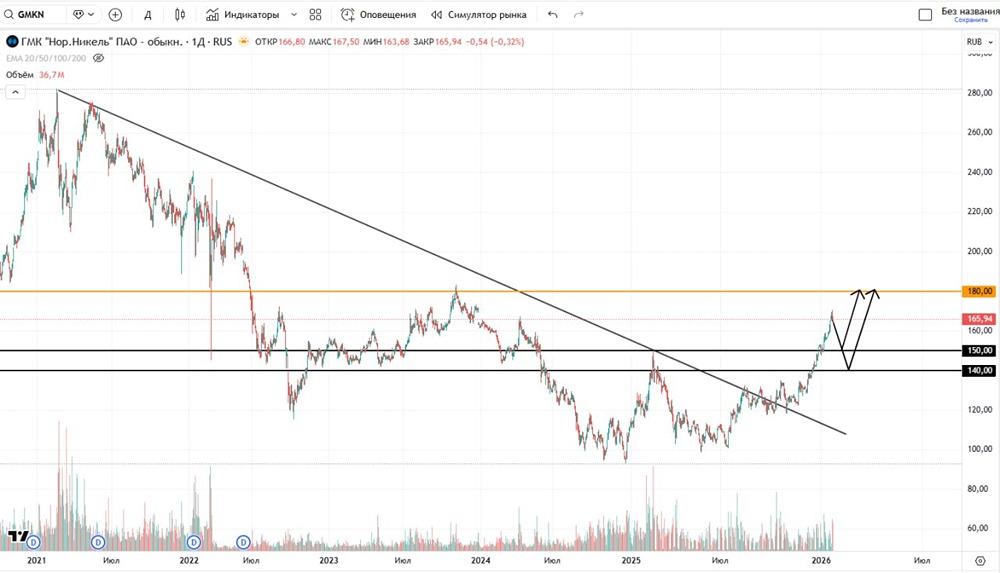1000x573 pixels.
Task: Open the RUB currency dropdown
Action: click(980, 41)
